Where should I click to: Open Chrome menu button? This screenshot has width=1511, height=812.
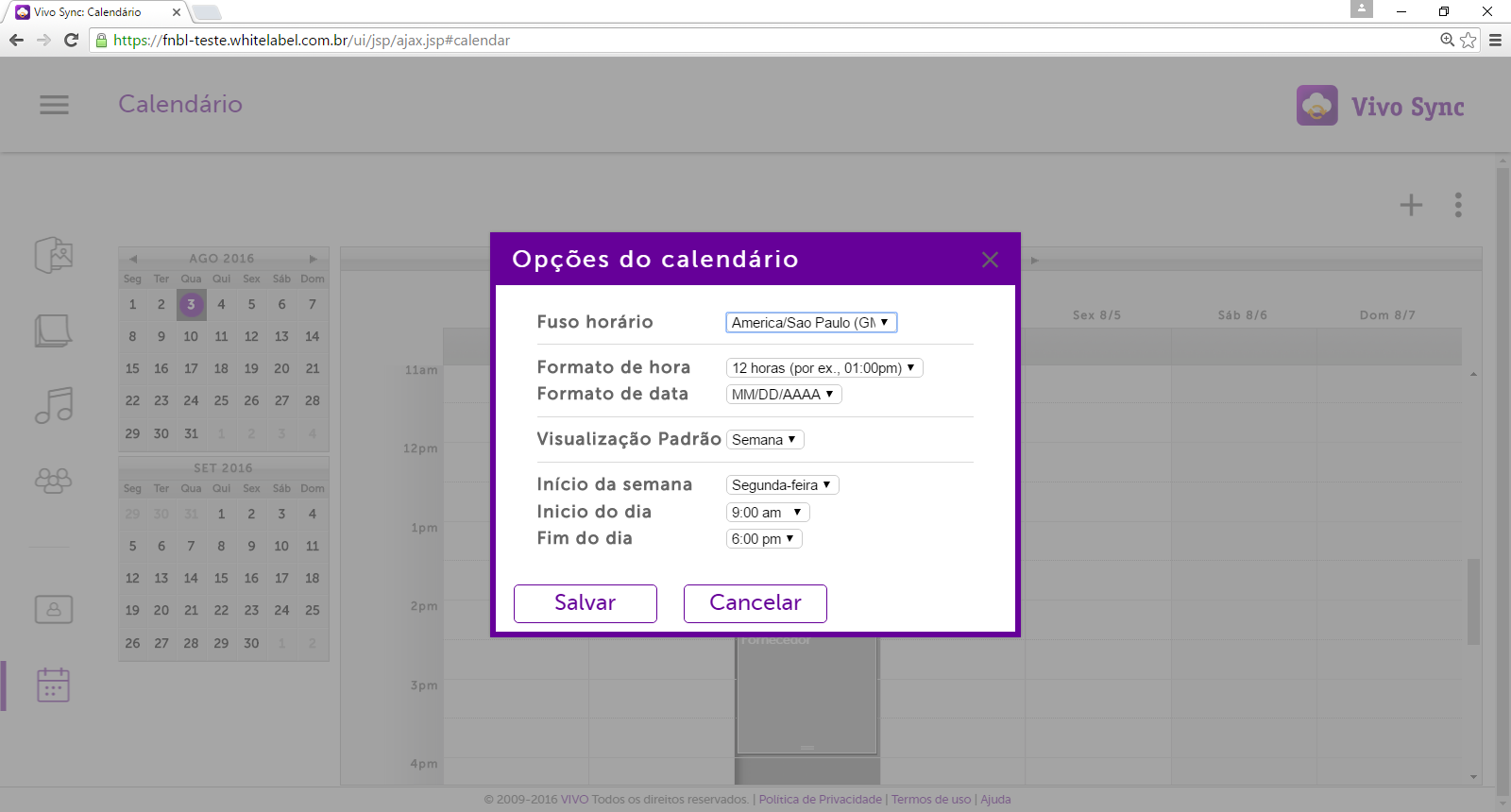pos(1495,40)
